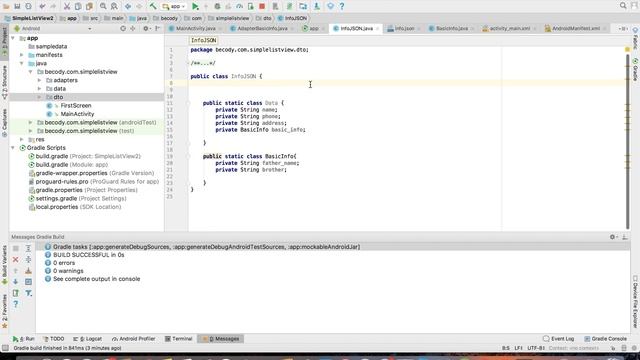The width and height of the screenshot is (640, 360).
Task: Click the Make Project hammer icon
Action: coord(153,6)
